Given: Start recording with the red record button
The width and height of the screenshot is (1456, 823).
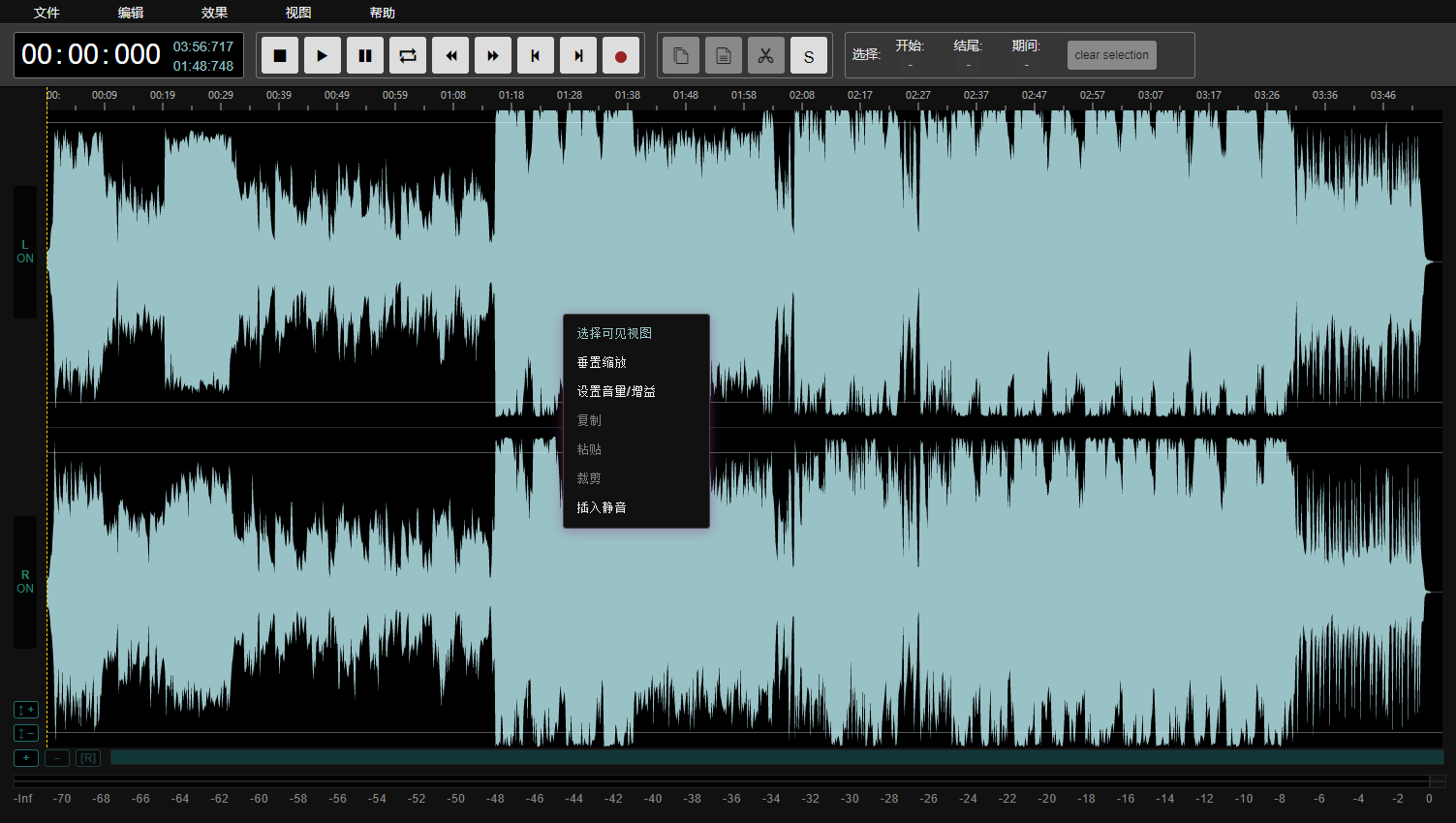Looking at the screenshot, I should pos(621,55).
